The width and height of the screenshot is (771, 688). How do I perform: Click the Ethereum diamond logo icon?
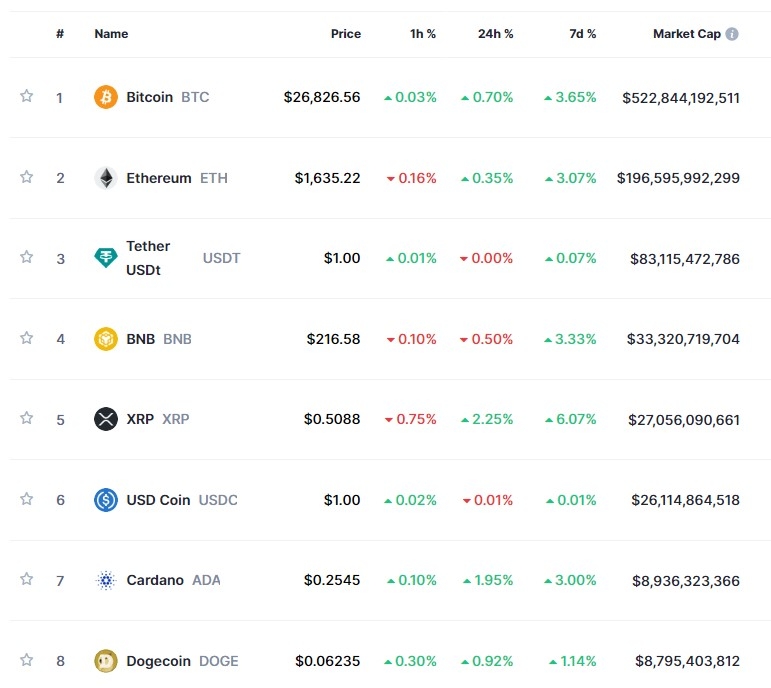[106, 178]
